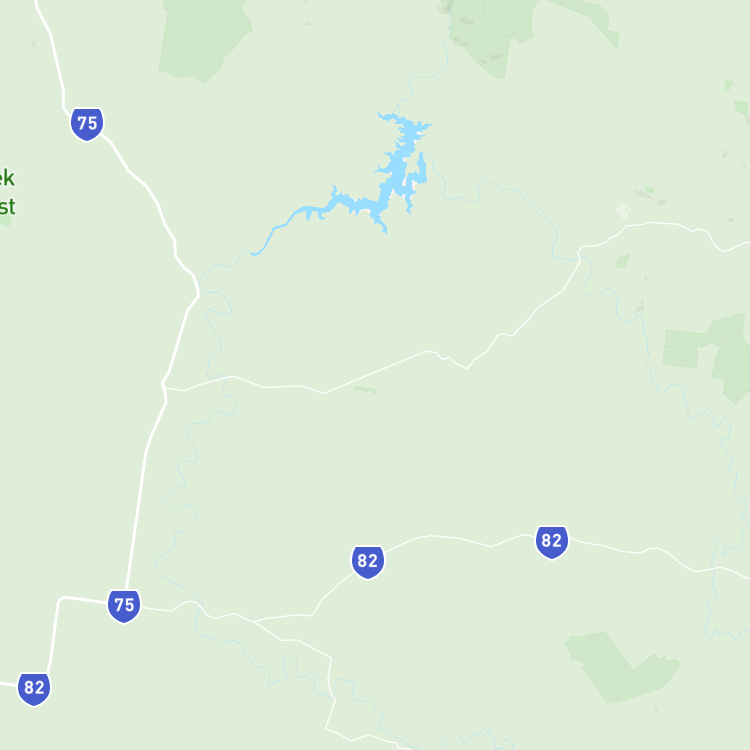Click the northernmost route 75 shield

point(87,124)
